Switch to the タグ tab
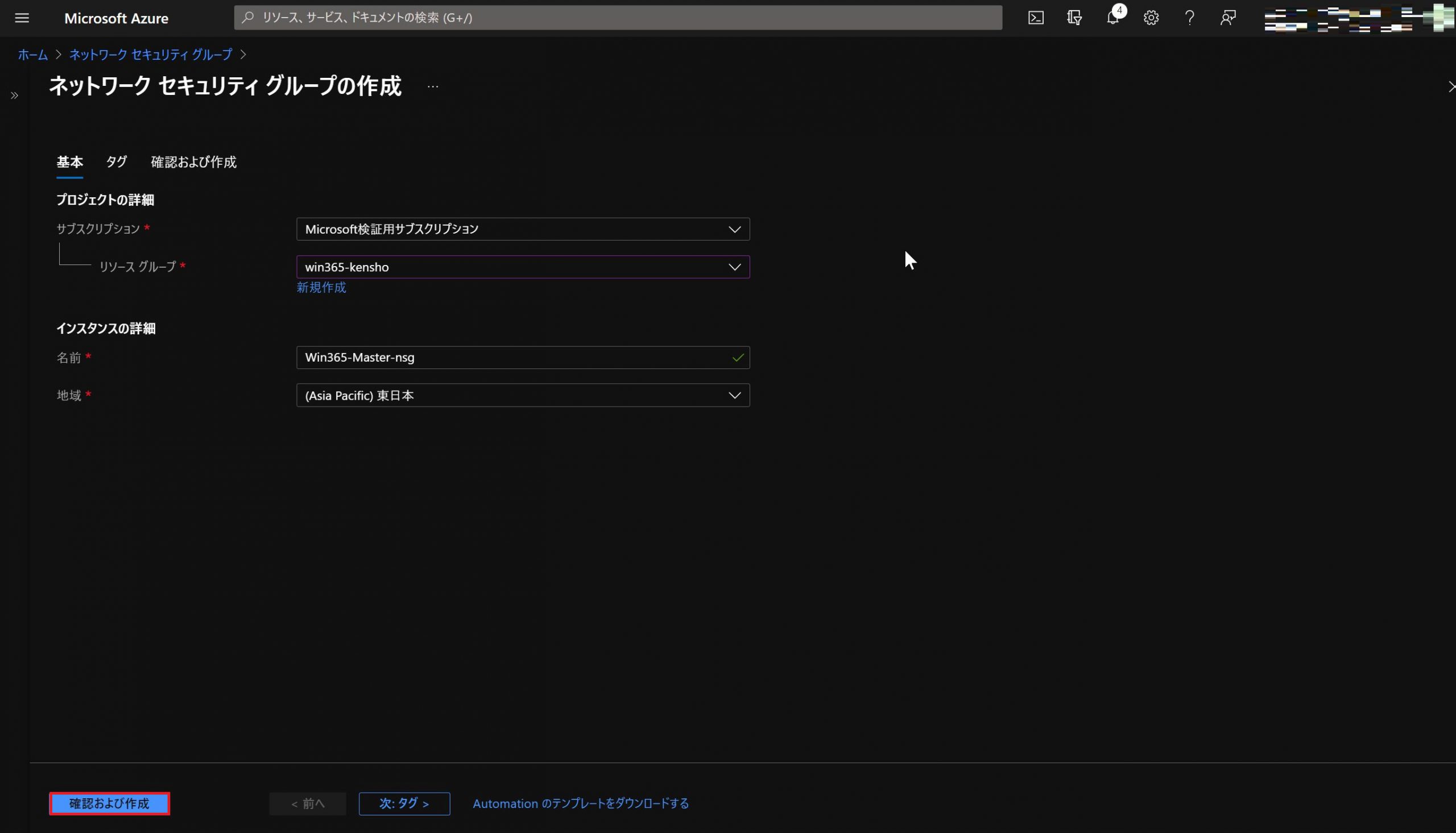Image resolution: width=1456 pixels, height=833 pixels. [116, 162]
